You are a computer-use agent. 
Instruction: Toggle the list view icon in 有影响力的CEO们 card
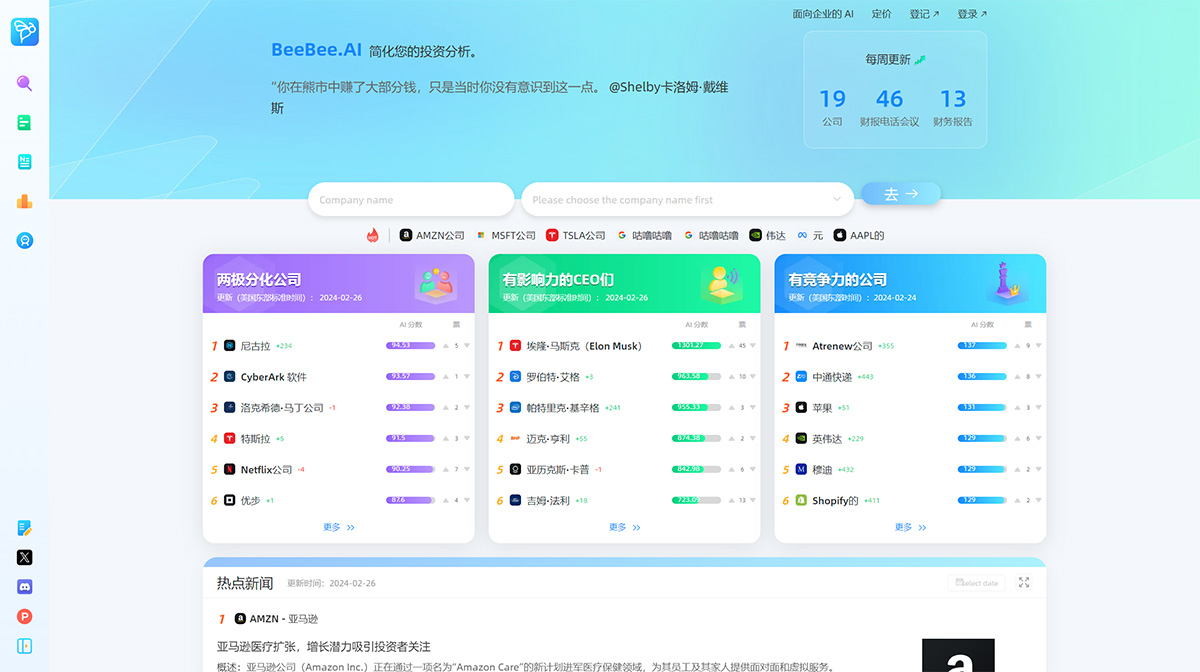(740, 324)
